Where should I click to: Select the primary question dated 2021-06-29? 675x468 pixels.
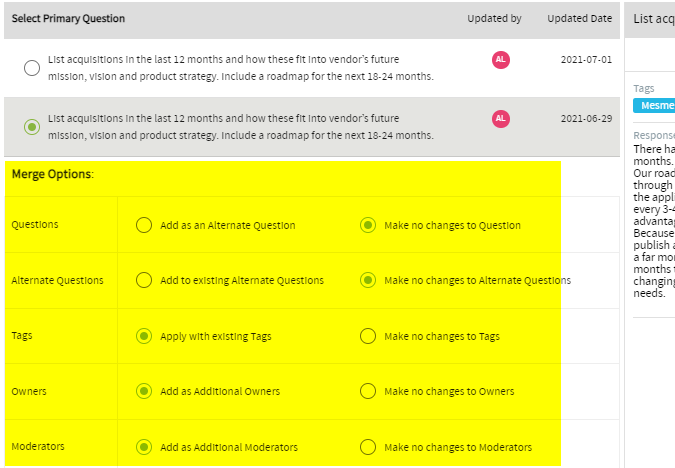point(32,127)
